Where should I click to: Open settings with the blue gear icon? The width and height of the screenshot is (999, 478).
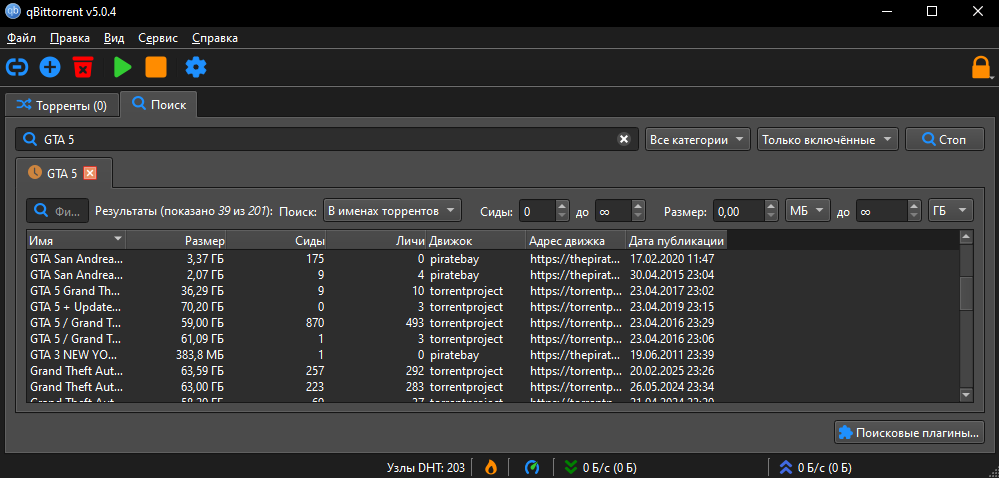[196, 67]
